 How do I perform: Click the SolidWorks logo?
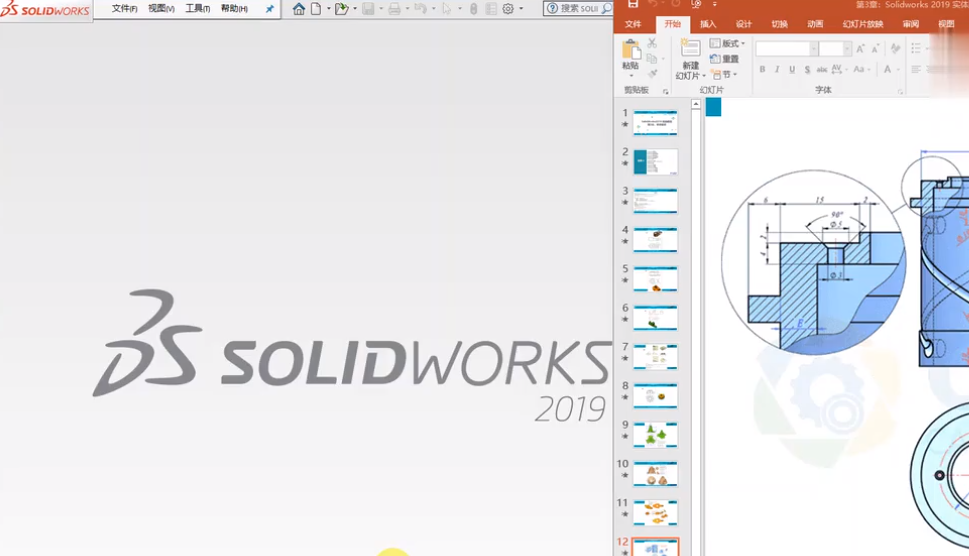[45, 9]
